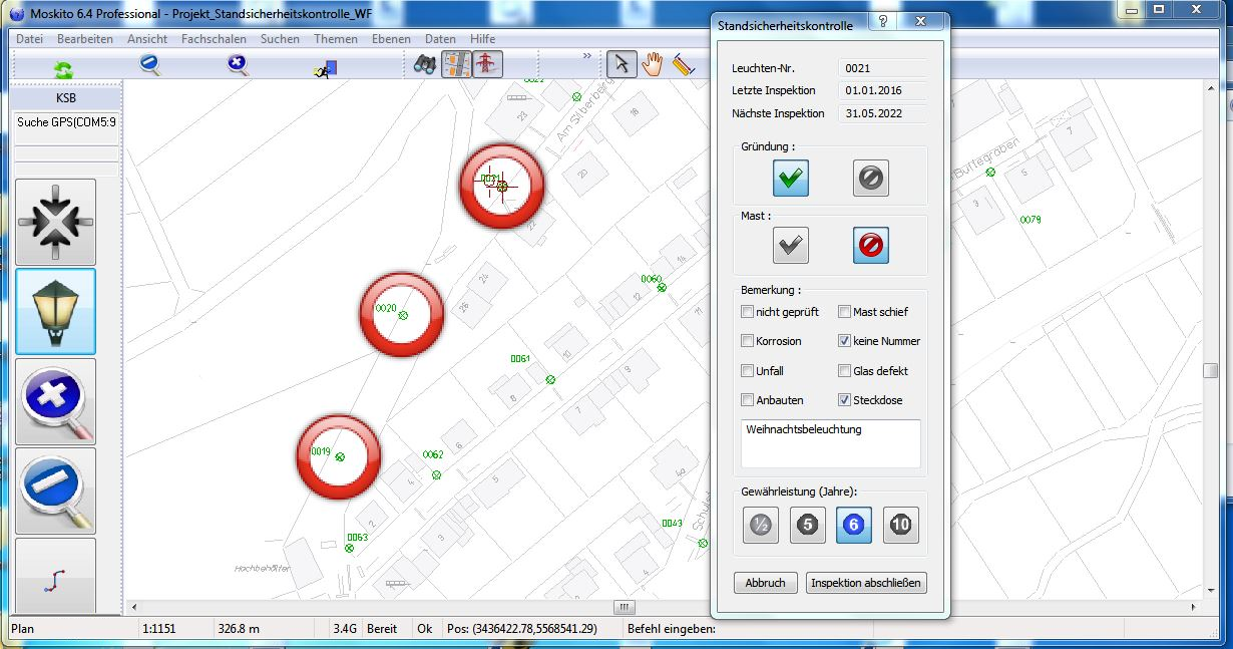Viewport: 1233px width, 649px height.
Task: Expand the toolbar overflow chevron
Action: point(587,57)
